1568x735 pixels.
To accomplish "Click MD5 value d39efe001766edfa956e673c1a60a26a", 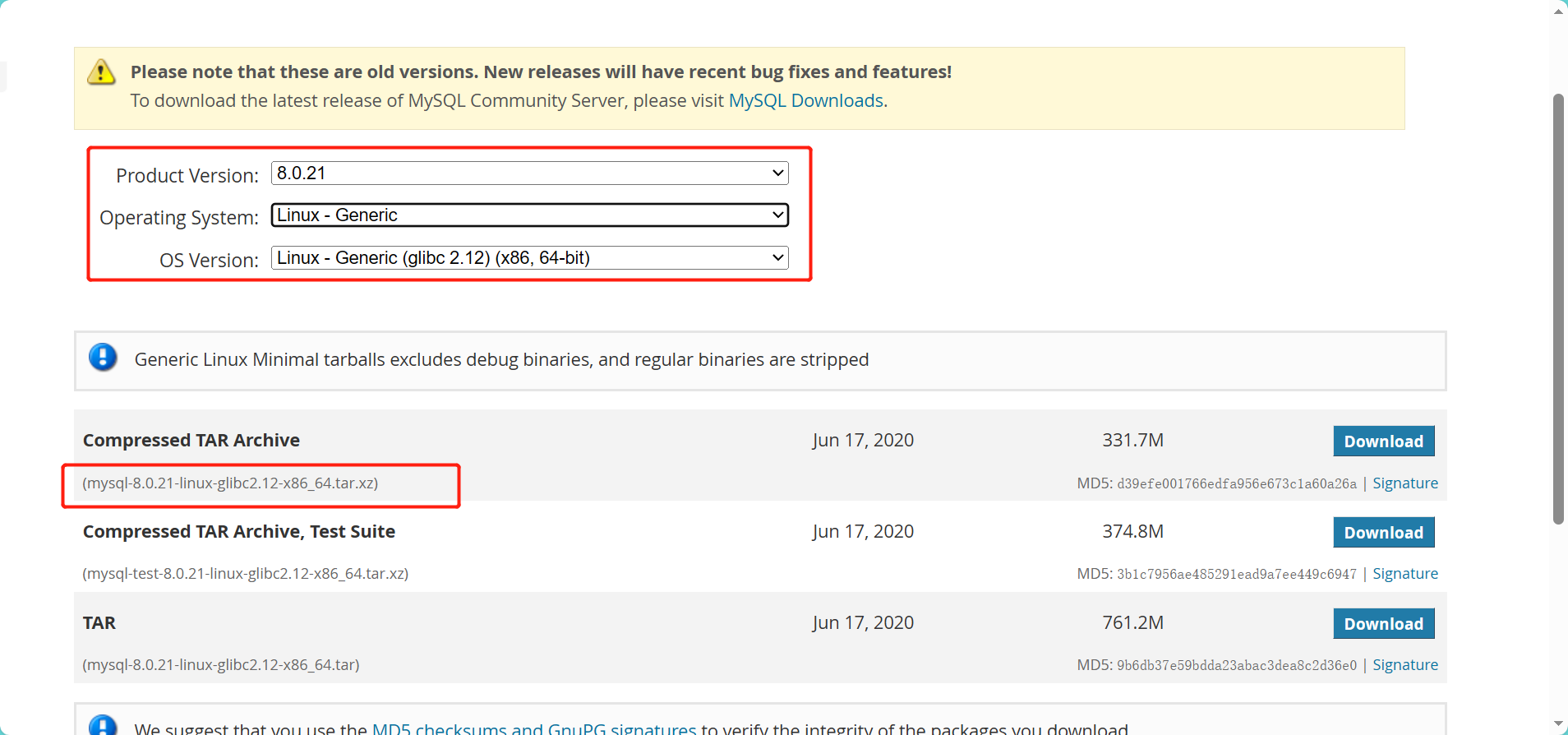I will [x=1237, y=484].
